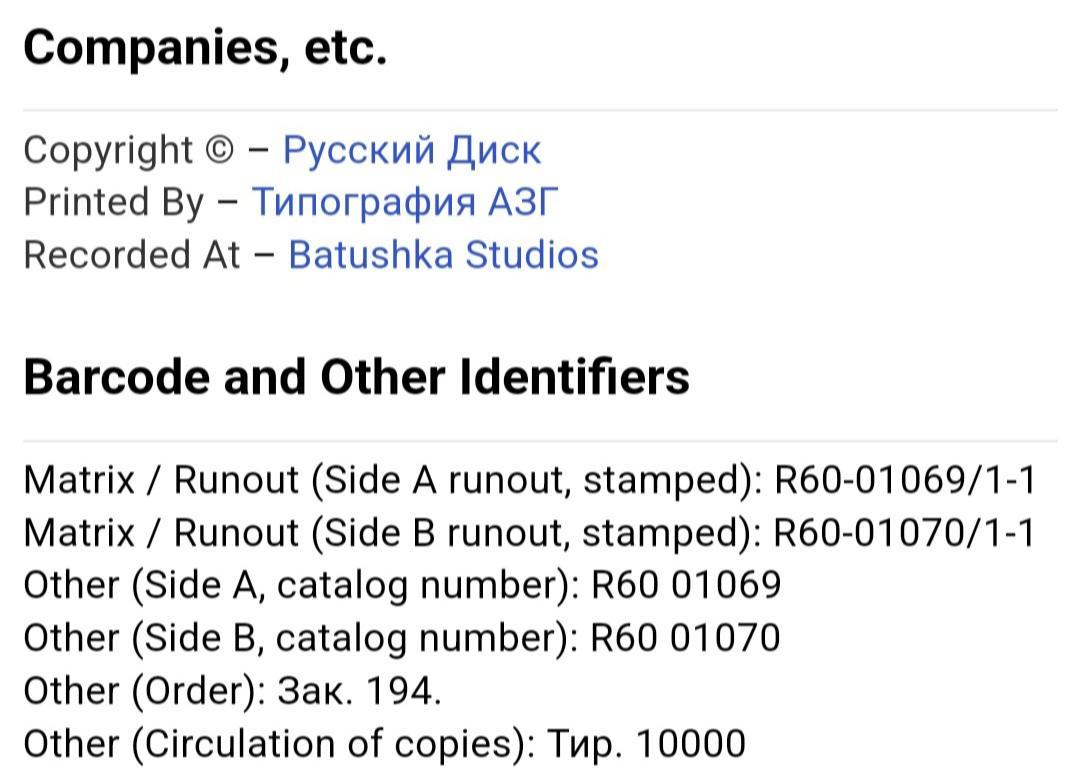Click the Side A, catalog number label

click(355, 586)
